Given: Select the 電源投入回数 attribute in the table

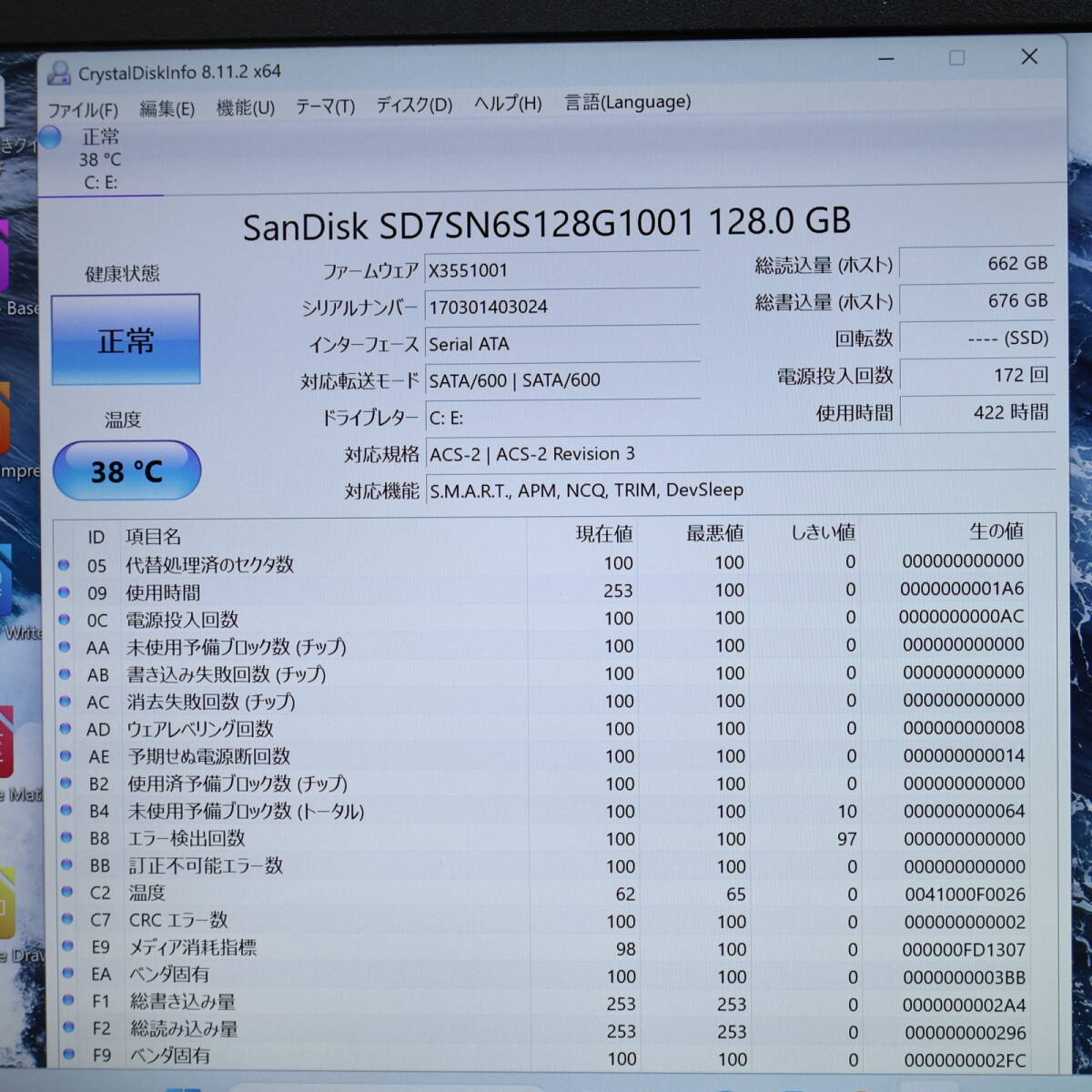Looking at the screenshot, I should tap(182, 621).
